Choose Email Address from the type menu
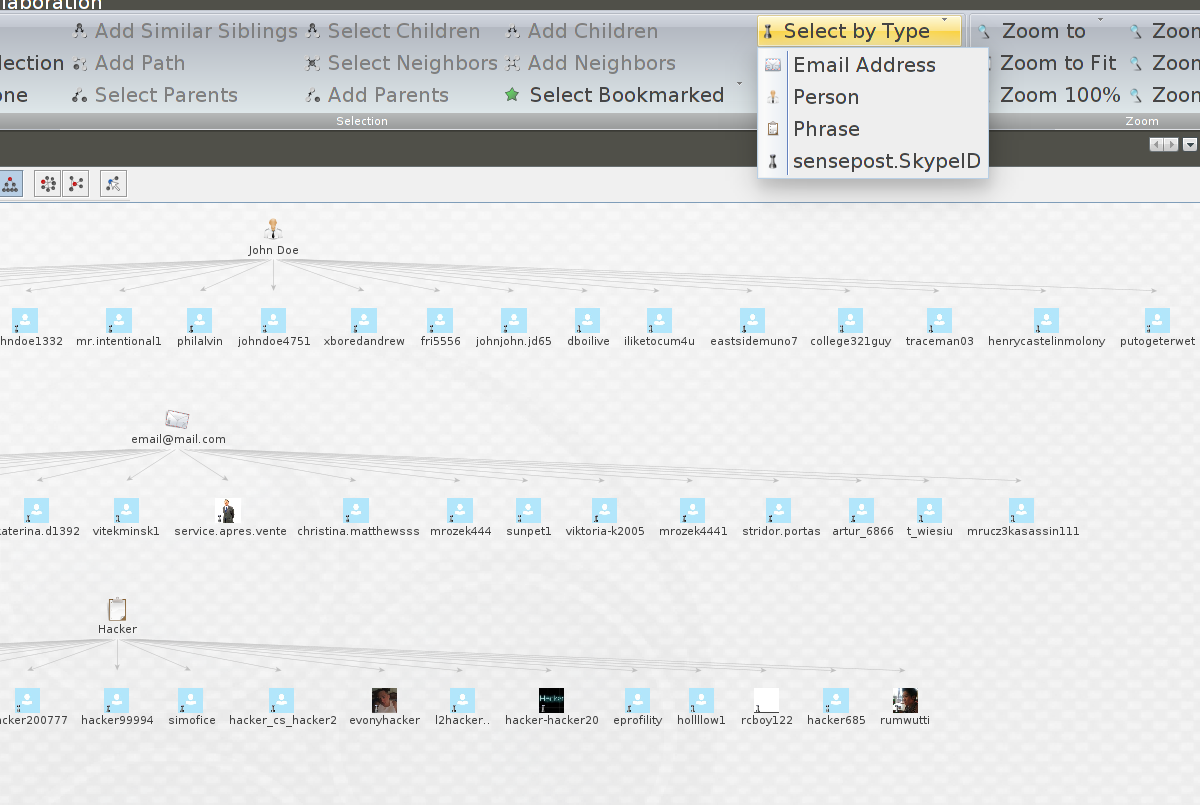Screen dimensions: 1200x805 864,65
